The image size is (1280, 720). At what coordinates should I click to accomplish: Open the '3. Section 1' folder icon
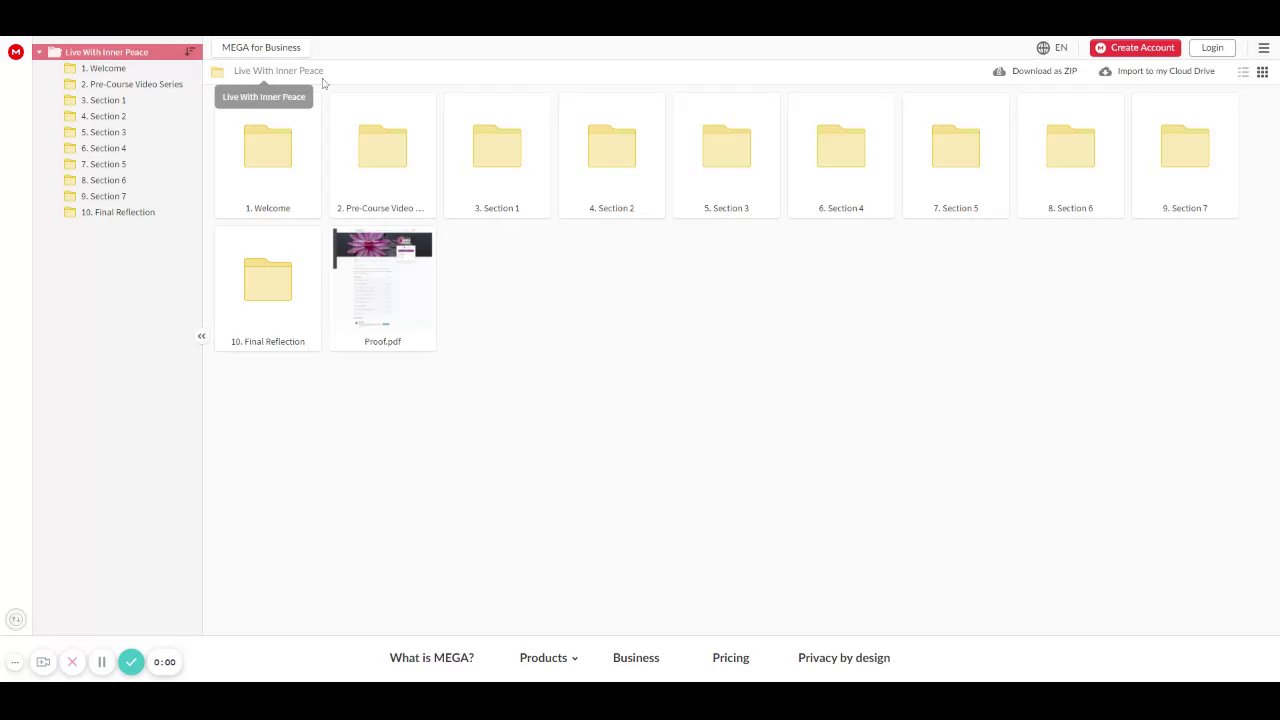(497, 146)
